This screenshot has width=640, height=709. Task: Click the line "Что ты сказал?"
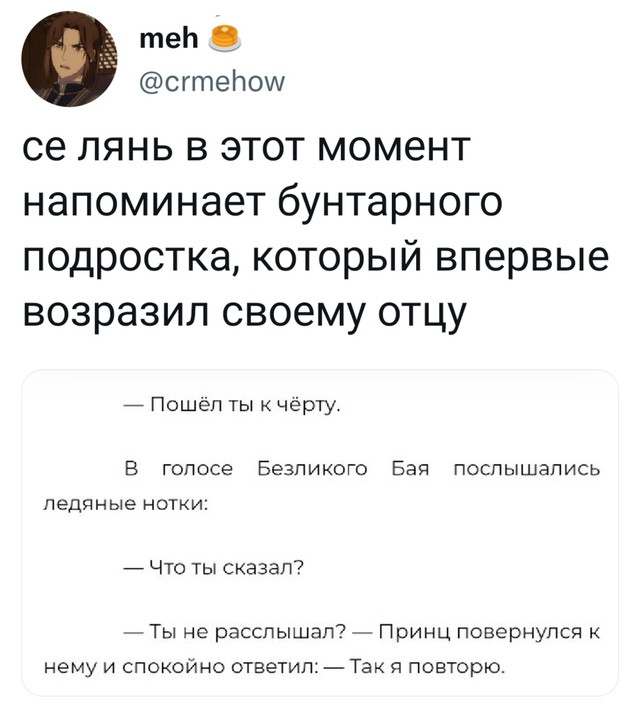coord(213,567)
